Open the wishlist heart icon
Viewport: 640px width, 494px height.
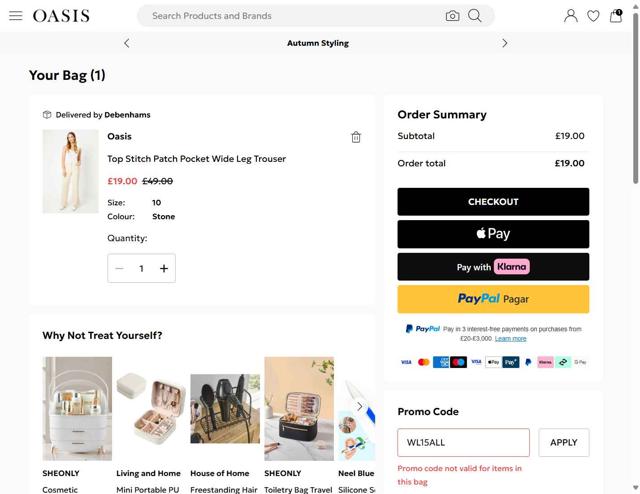[593, 16]
